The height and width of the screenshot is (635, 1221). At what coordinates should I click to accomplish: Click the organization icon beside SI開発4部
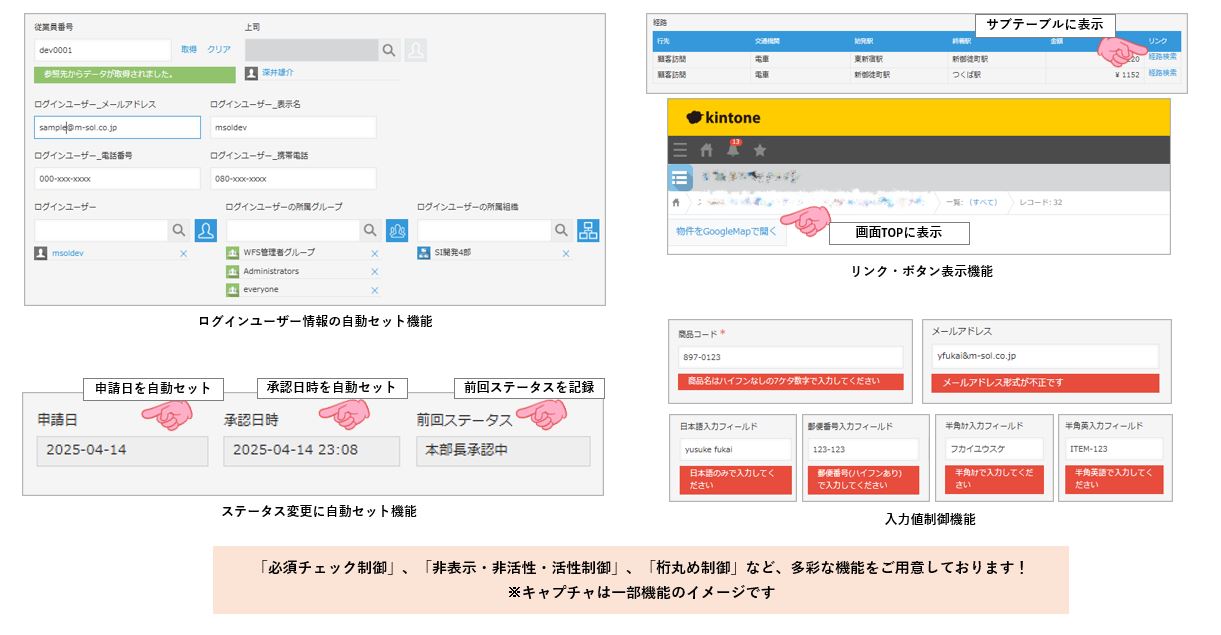point(423,253)
